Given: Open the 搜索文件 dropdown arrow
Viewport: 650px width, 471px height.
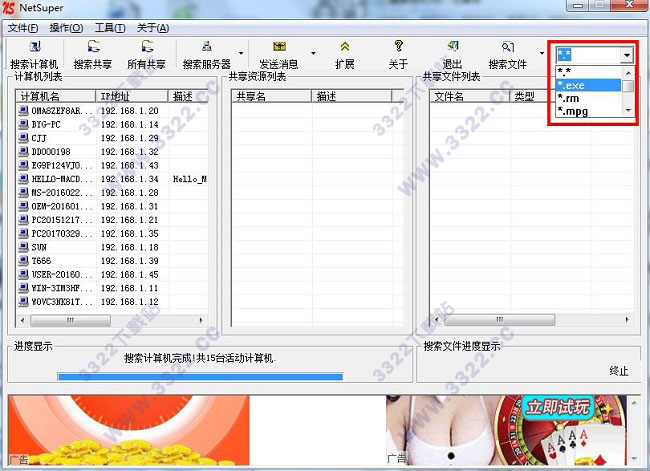Looking at the screenshot, I should click(x=541, y=53).
